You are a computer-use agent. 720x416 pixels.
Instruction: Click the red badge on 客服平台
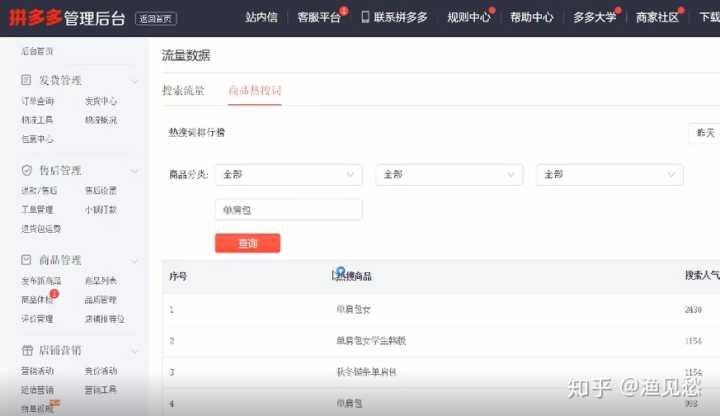(x=343, y=11)
